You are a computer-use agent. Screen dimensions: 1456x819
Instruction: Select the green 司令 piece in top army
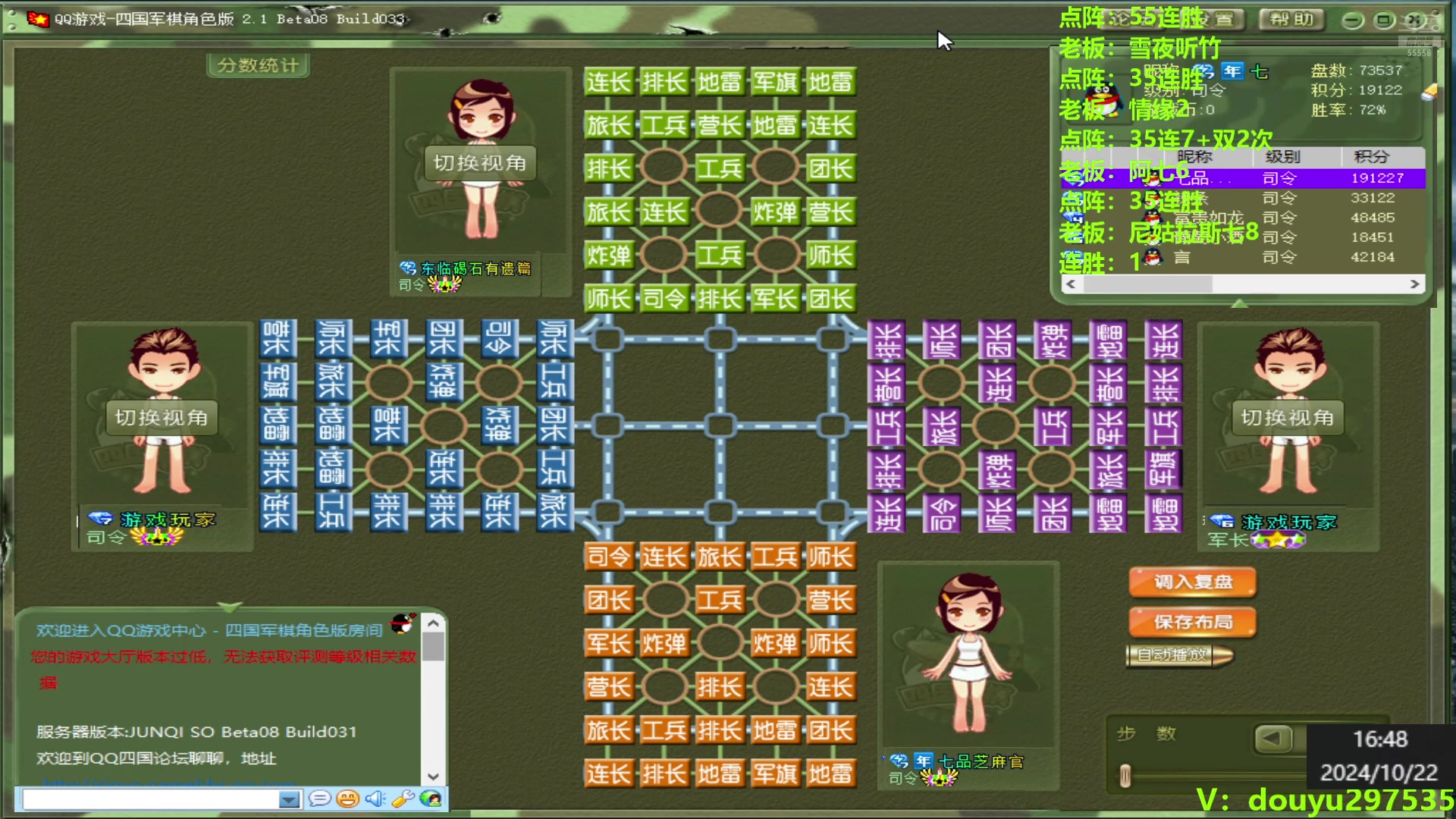(x=664, y=299)
